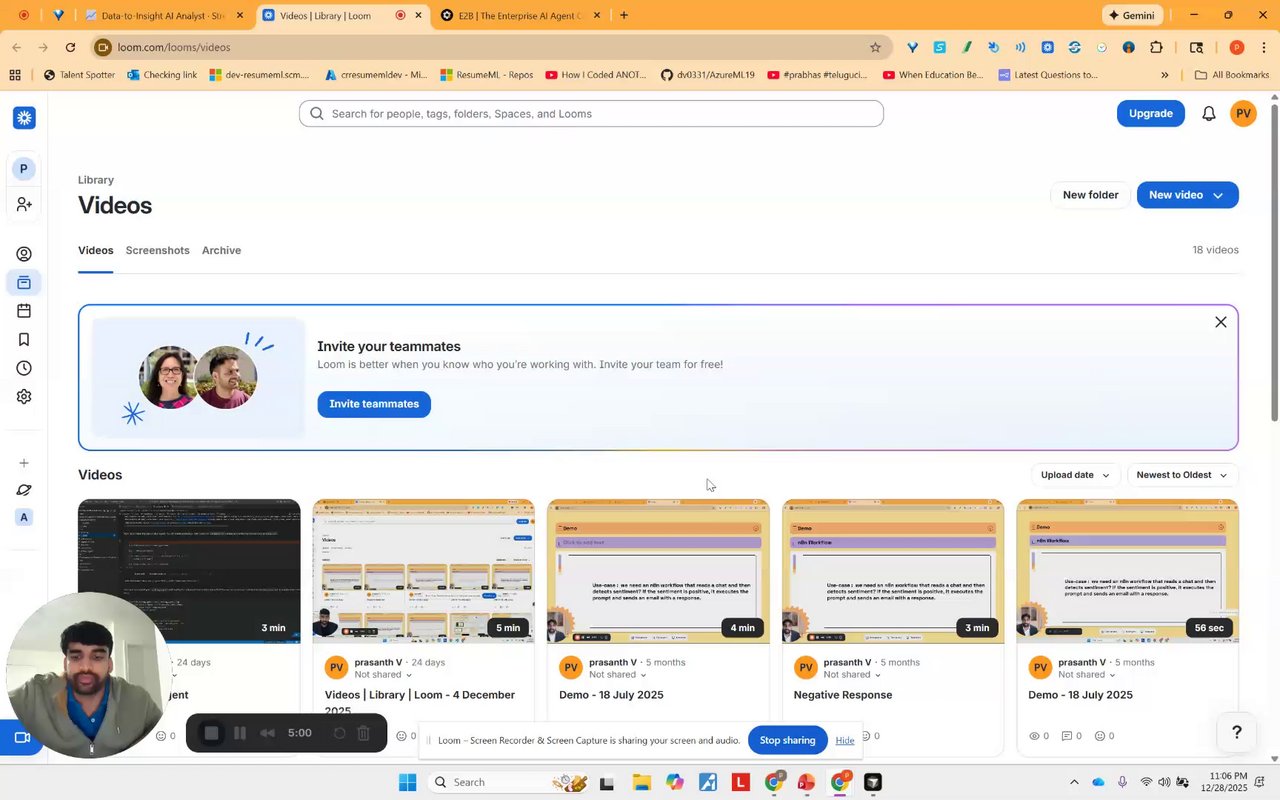This screenshot has width=1280, height=800.
Task: Open the A space sidebar icon
Action: [24, 517]
